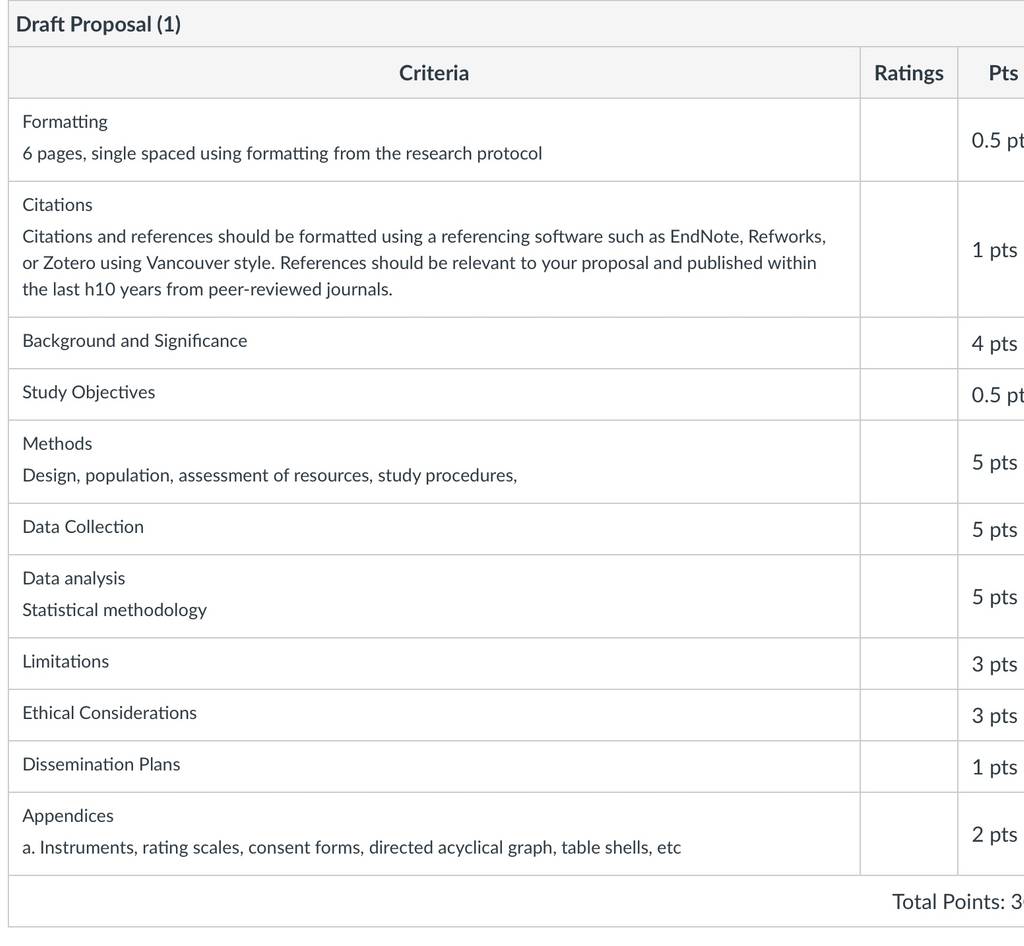Click the Formatting criterion title

pos(65,122)
